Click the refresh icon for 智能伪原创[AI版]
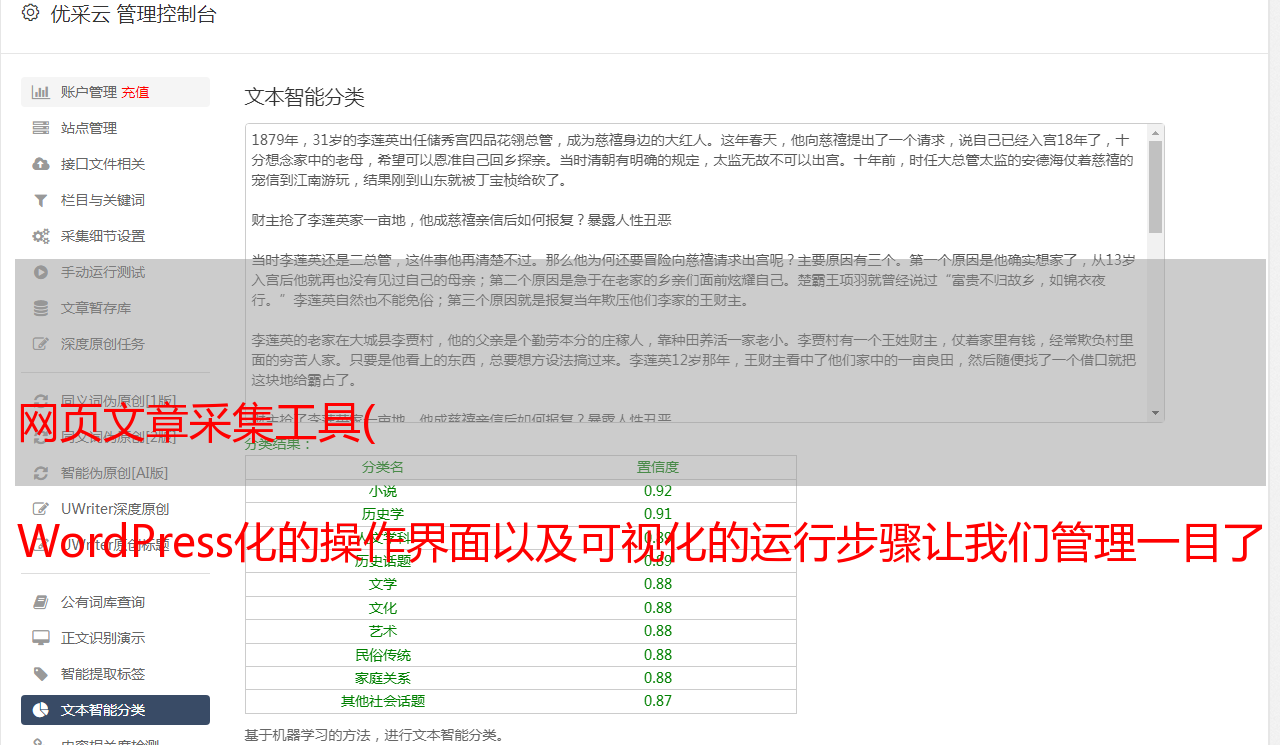 (41, 473)
